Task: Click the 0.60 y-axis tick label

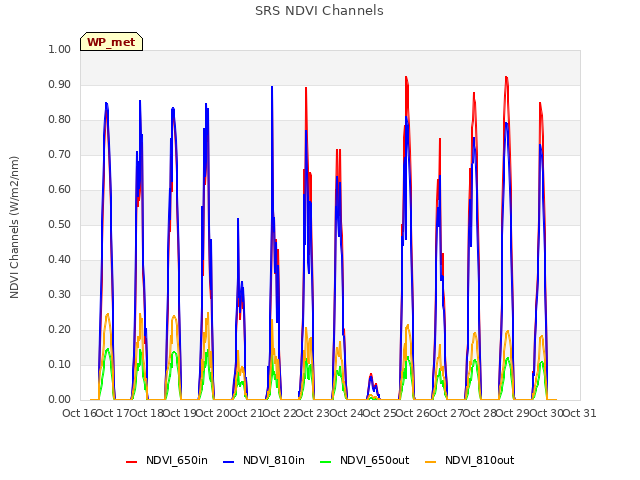Action: pyautogui.click(x=60, y=189)
